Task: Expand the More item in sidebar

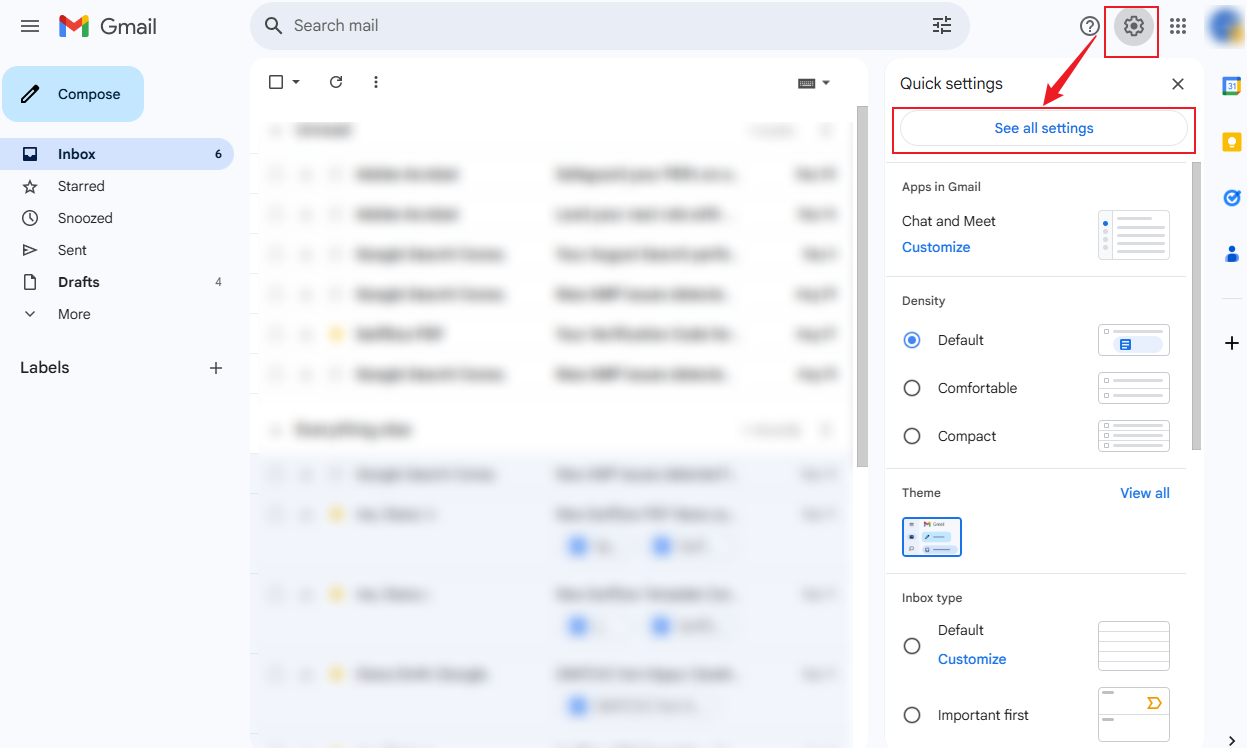Action: click(74, 314)
